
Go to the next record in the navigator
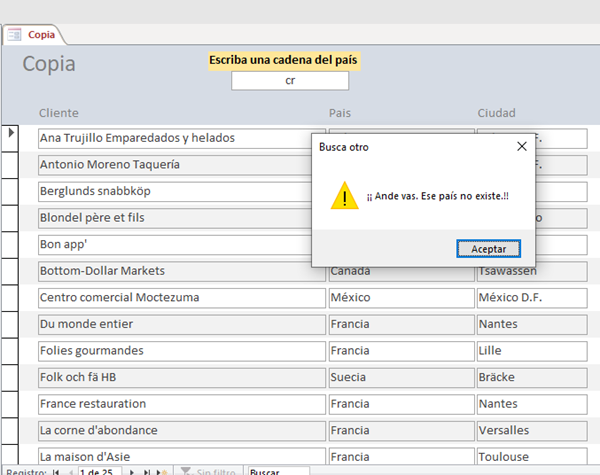(132, 472)
